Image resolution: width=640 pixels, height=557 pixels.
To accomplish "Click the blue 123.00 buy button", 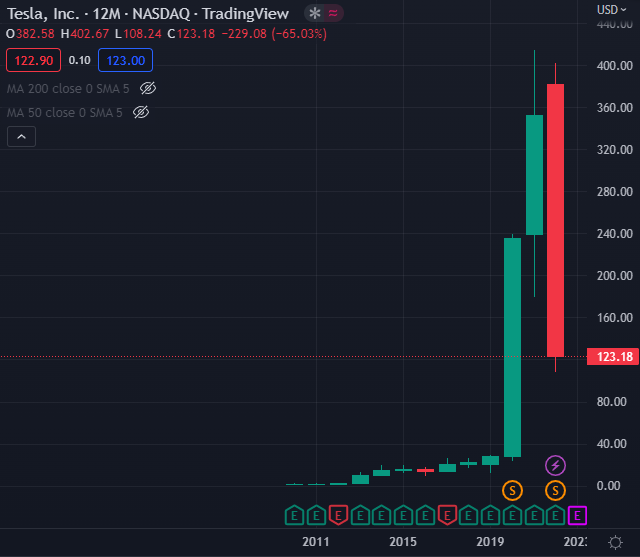I will pos(125,60).
